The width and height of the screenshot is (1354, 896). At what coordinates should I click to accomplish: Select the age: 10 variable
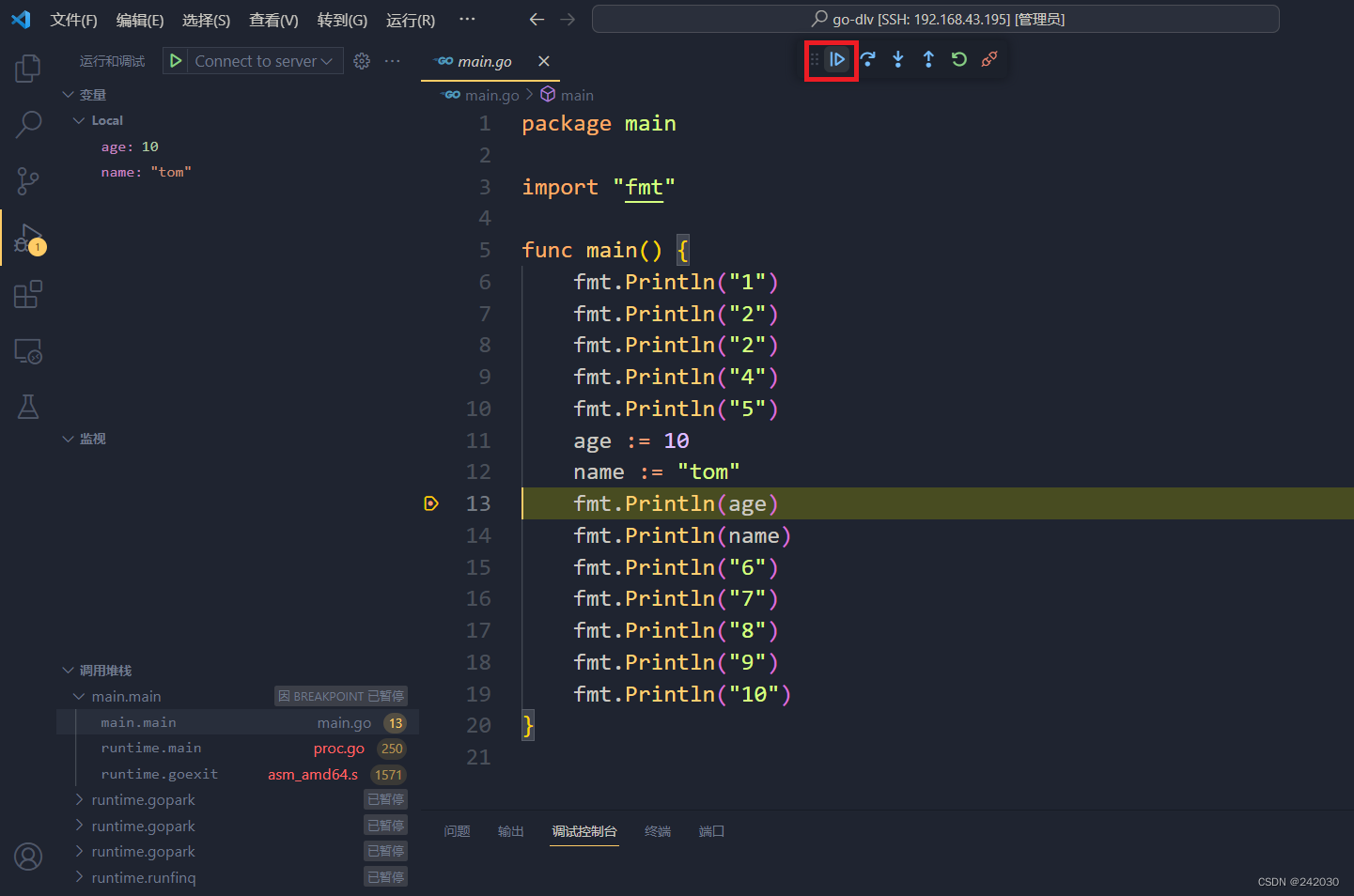tap(130, 147)
